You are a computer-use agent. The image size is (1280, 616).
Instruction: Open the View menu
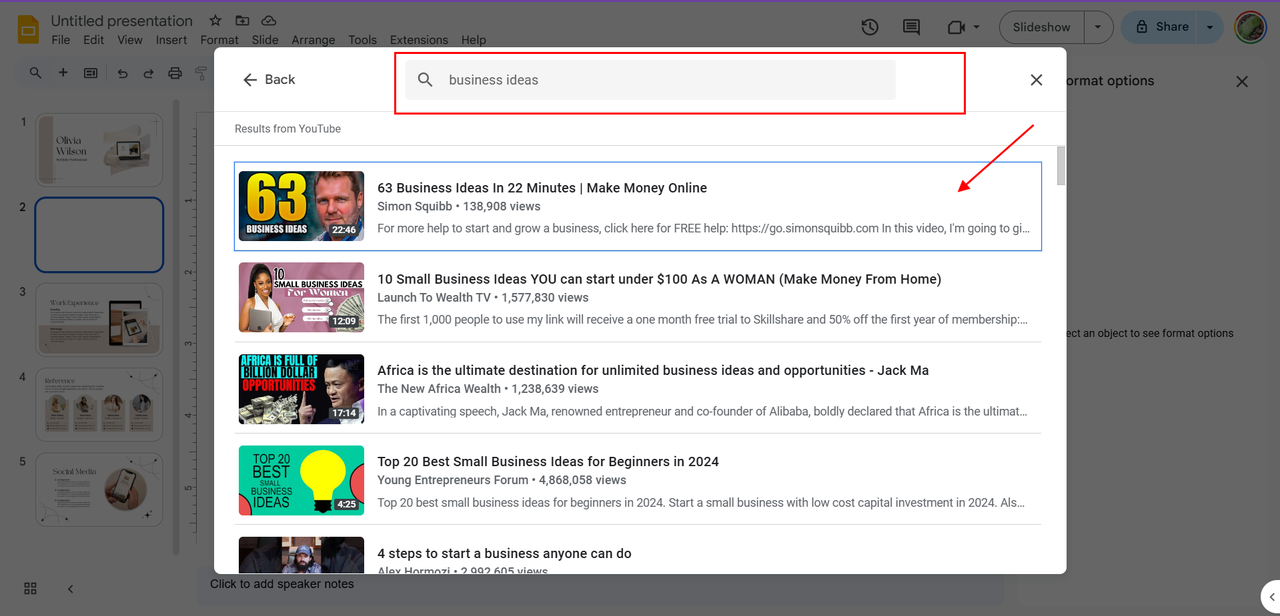tap(130, 40)
